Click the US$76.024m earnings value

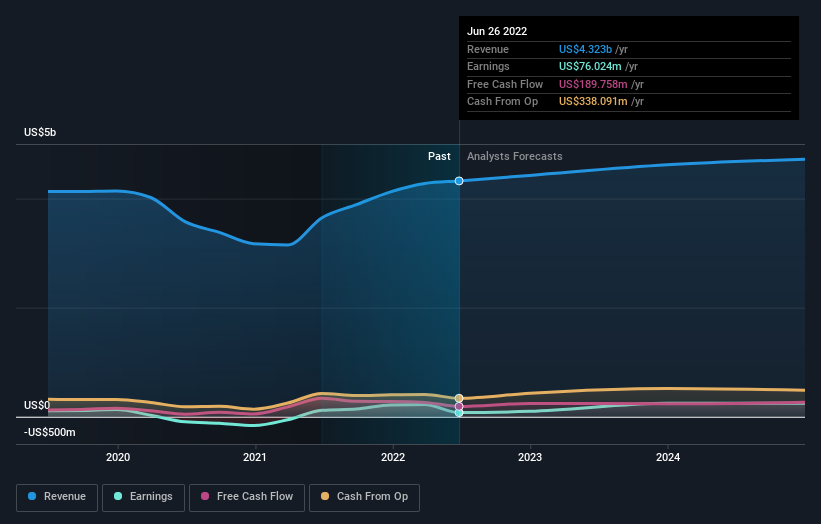(x=590, y=66)
